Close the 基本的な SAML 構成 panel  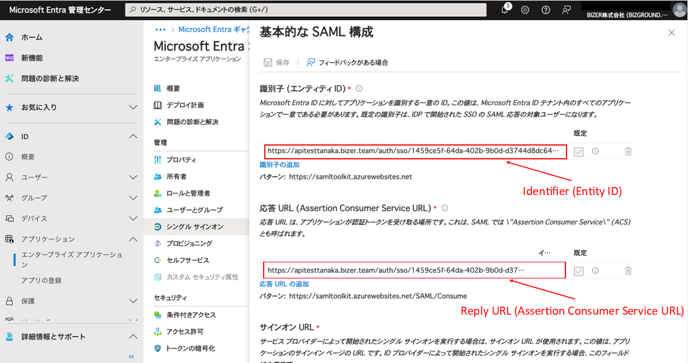pyautogui.click(x=671, y=32)
